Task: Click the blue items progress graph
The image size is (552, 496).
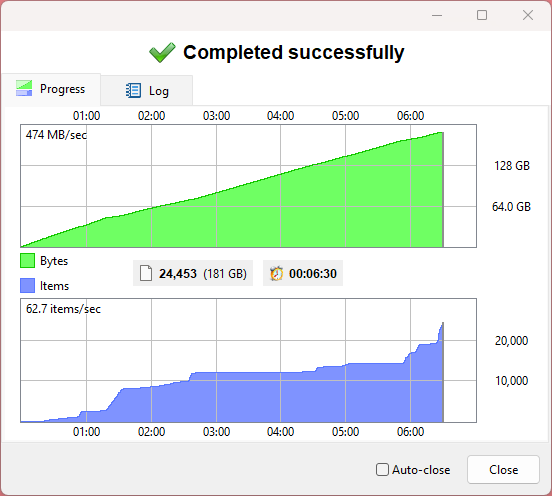Action: click(249, 360)
